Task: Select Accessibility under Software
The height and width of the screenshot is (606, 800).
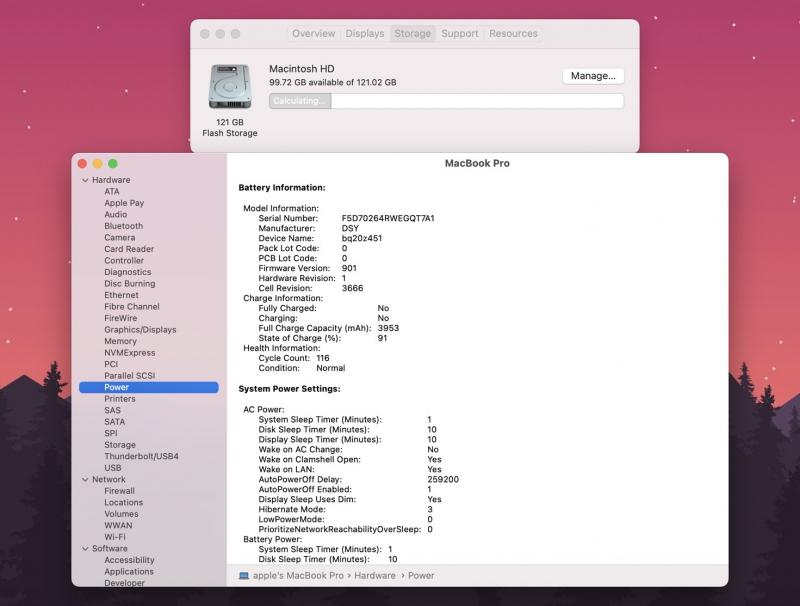Action: 129,560
